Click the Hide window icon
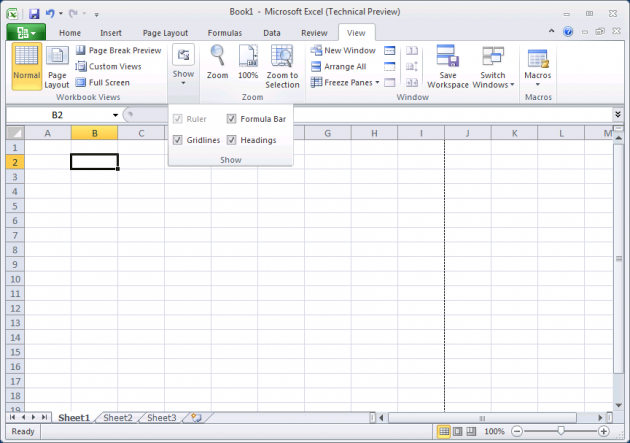 [390, 66]
